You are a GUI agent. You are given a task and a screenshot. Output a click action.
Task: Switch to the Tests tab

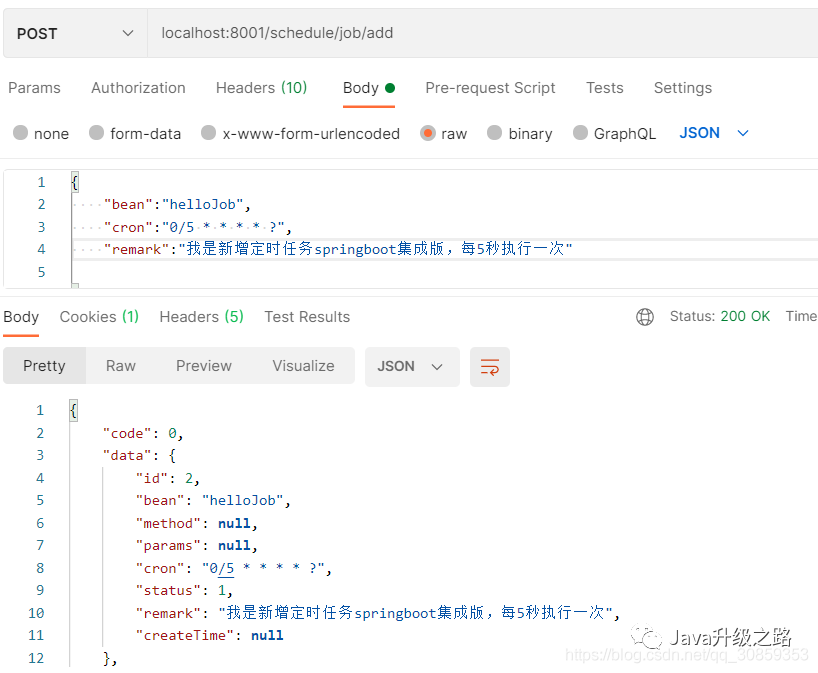[x=605, y=88]
